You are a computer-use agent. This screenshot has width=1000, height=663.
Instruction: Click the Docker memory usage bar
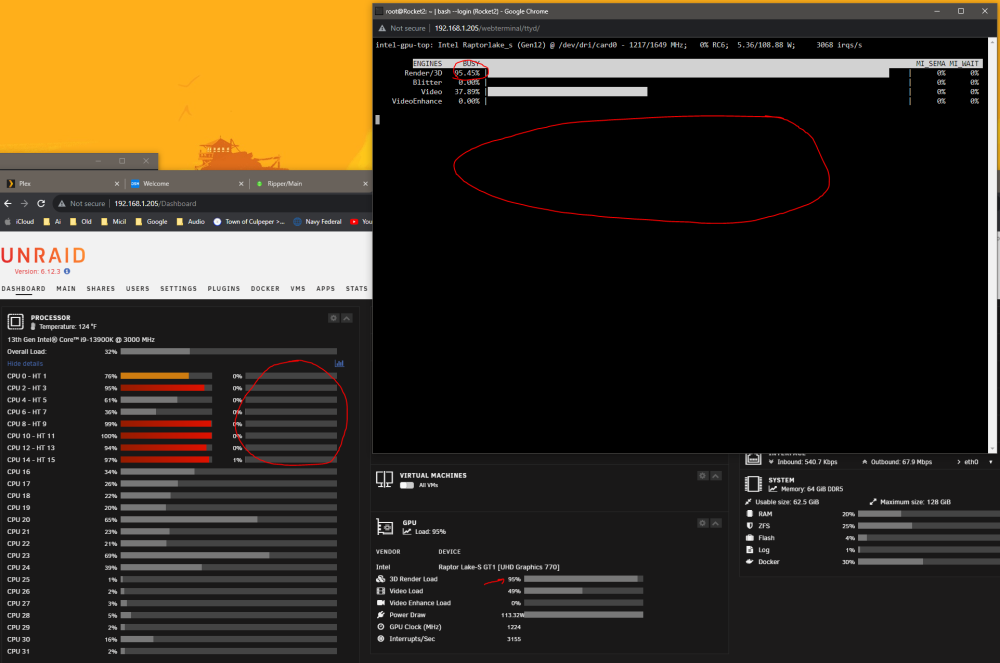click(929, 562)
